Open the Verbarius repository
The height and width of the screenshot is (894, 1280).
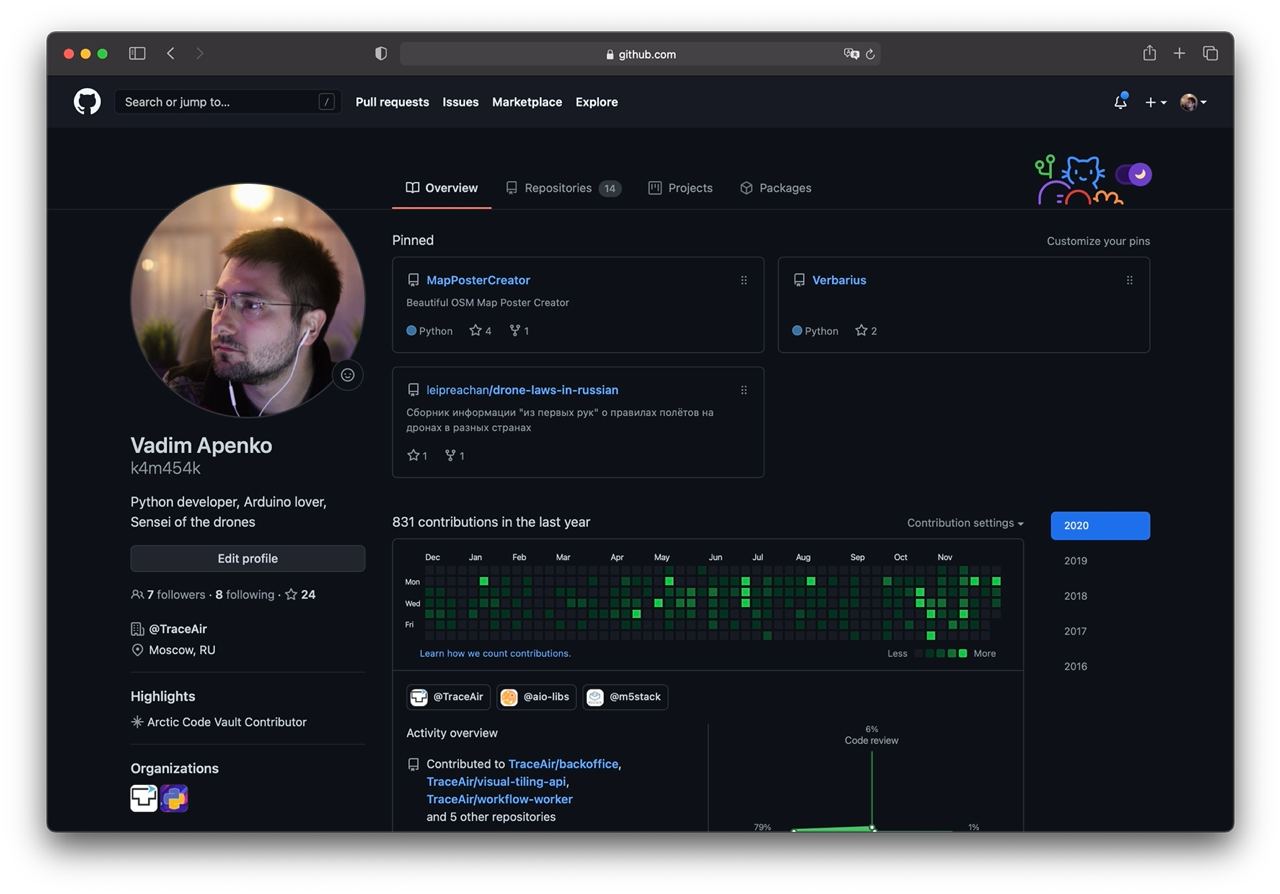[839, 280]
